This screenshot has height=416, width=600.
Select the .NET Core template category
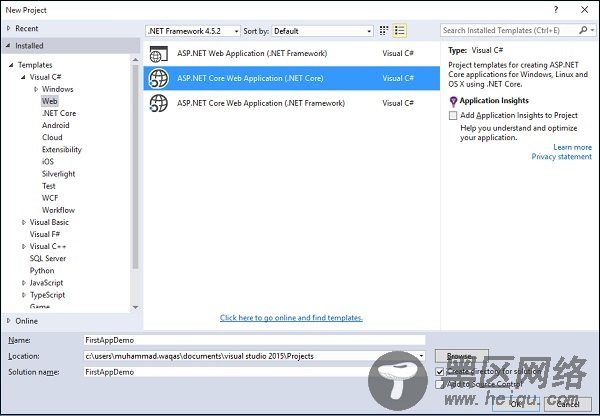59,113
